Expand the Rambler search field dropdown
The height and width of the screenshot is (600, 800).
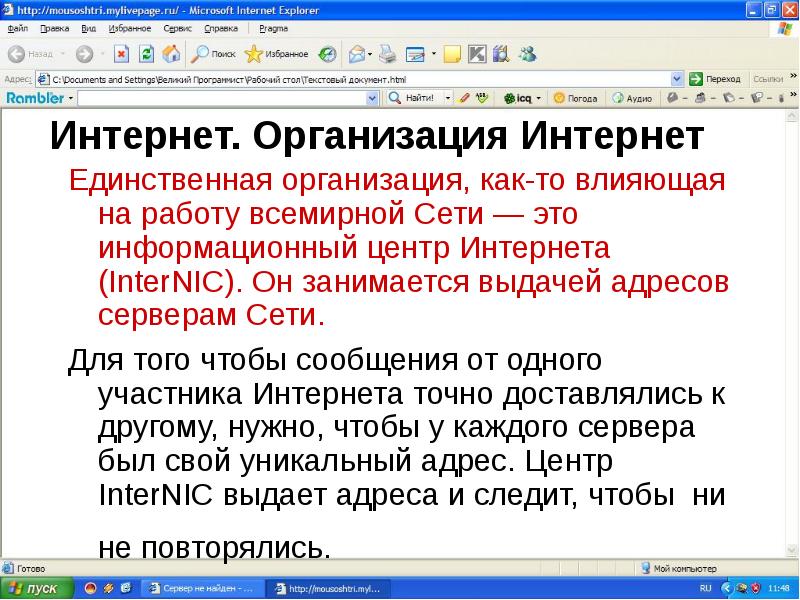372,98
